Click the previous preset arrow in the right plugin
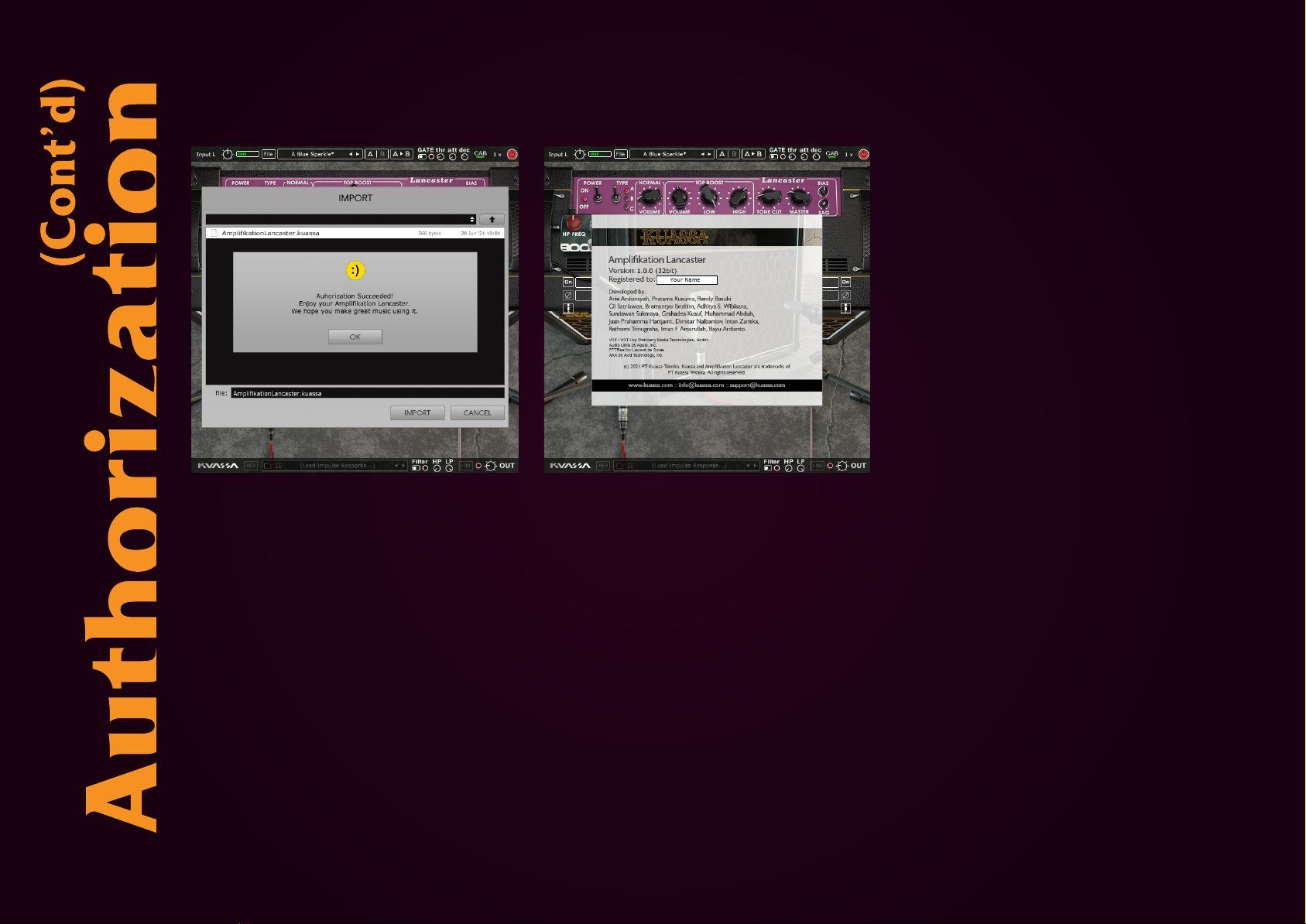This screenshot has height=924, width=1306. 703,154
